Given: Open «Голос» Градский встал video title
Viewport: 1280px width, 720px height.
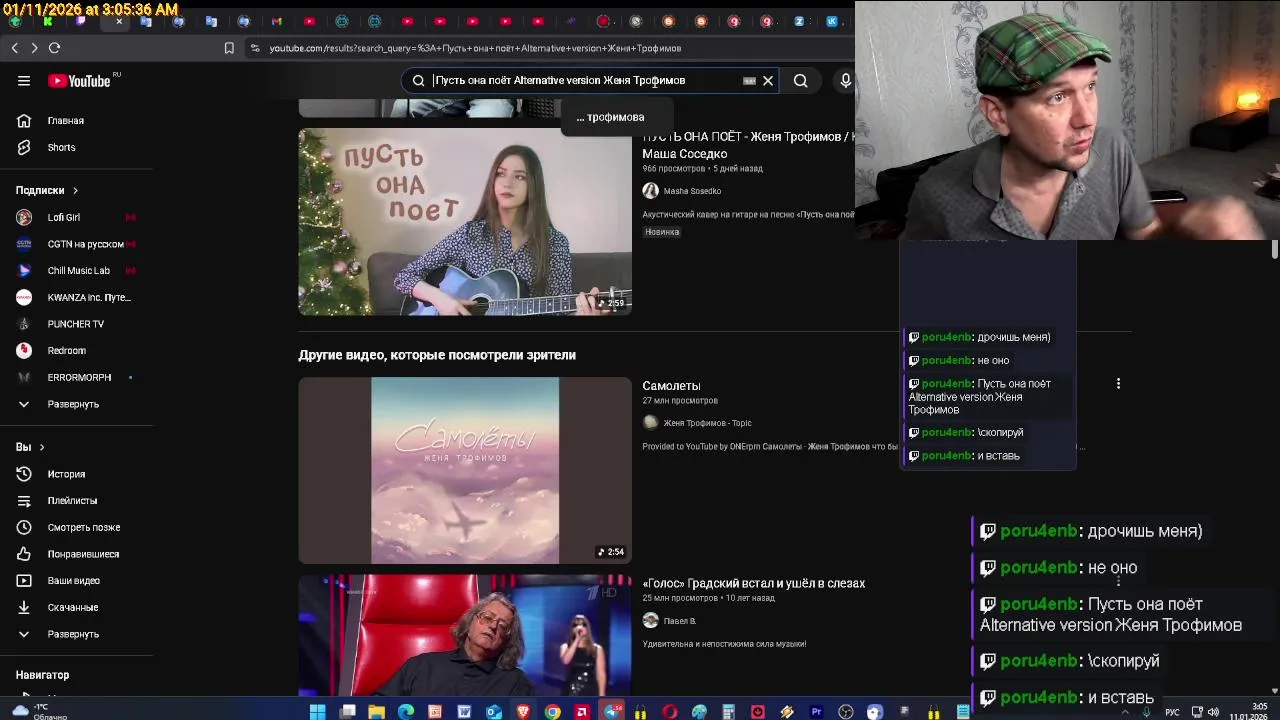Looking at the screenshot, I should click(x=753, y=583).
